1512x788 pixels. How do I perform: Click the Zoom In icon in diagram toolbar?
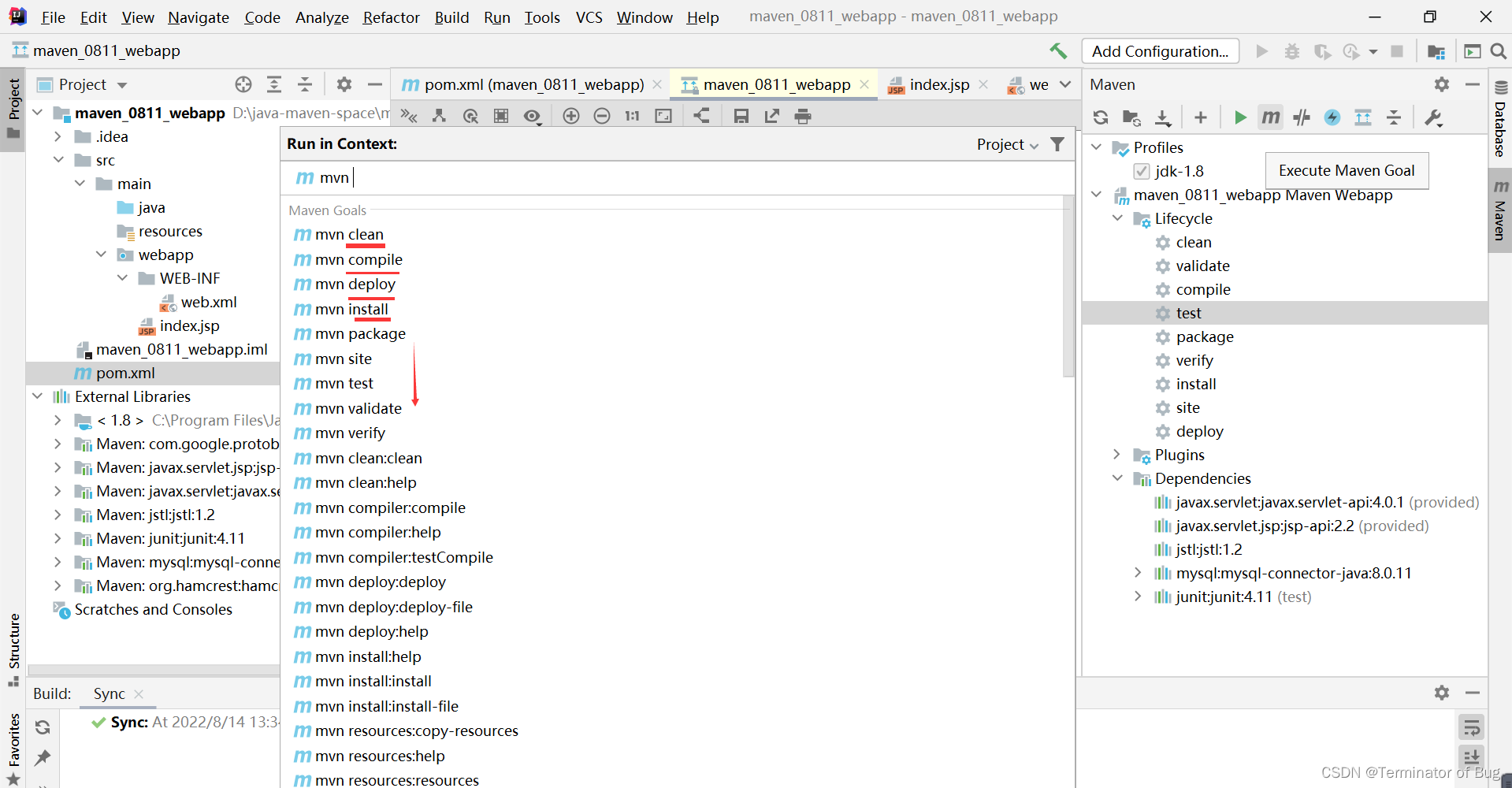coord(571,116)
